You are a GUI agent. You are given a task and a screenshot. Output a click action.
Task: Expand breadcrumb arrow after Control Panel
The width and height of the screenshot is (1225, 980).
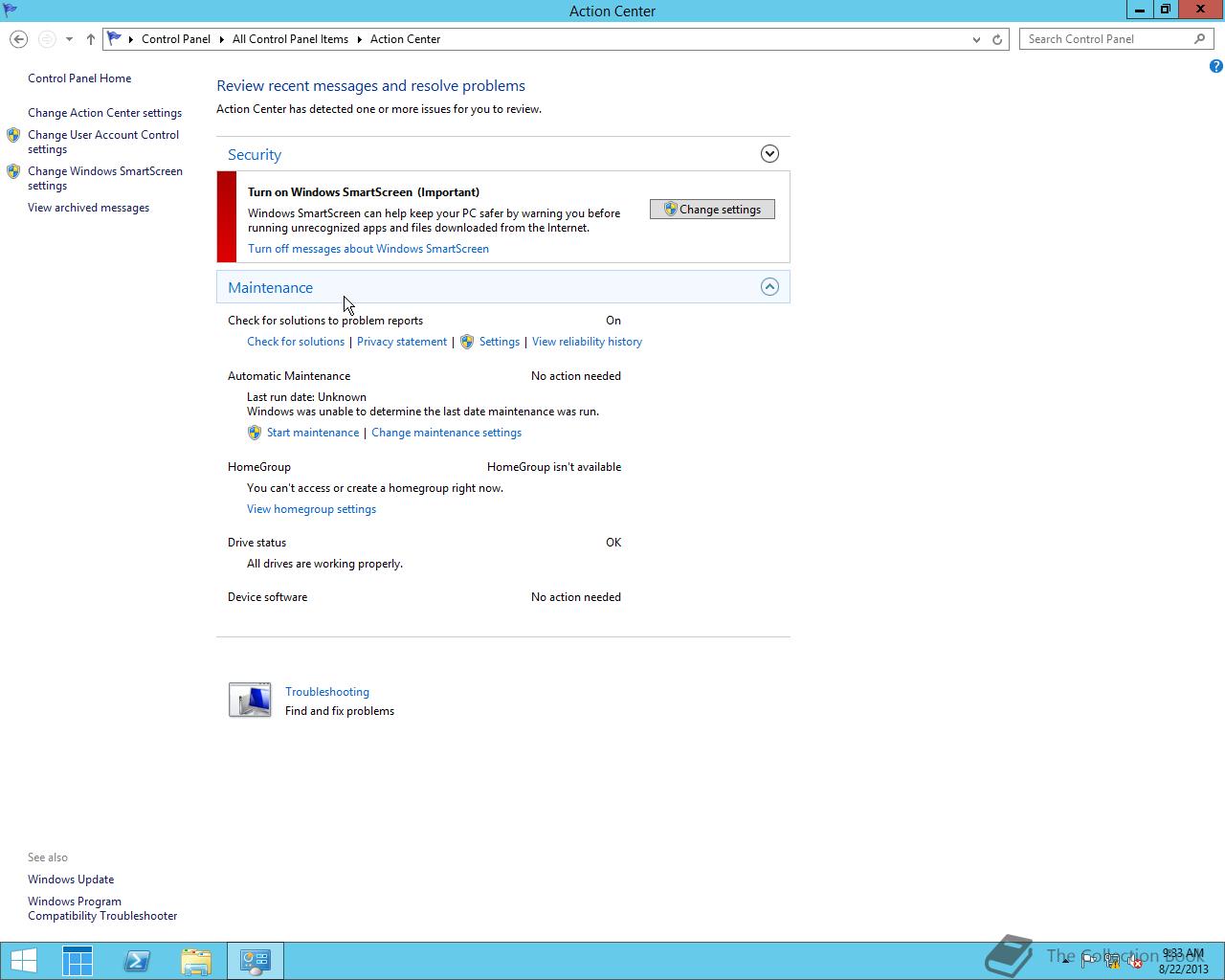pyautogui.click(x=221, y=39)
